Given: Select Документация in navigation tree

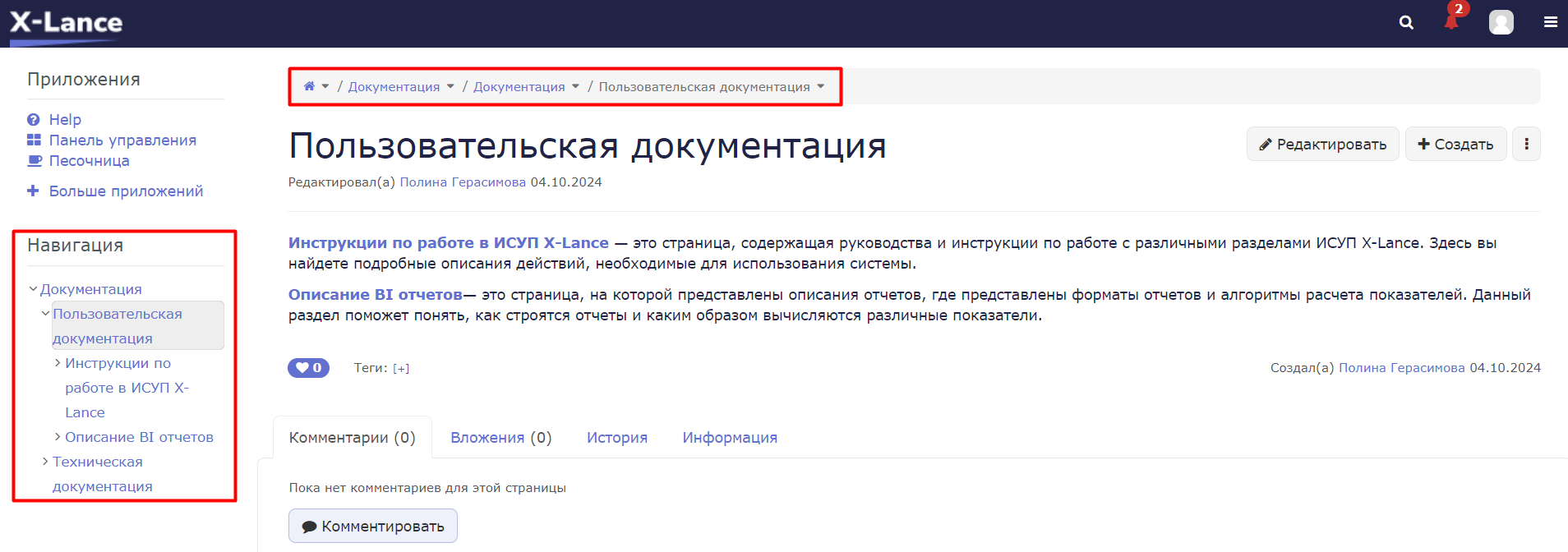Looking at the screenshot, I should pyautogui.click(x=90, y=289).
